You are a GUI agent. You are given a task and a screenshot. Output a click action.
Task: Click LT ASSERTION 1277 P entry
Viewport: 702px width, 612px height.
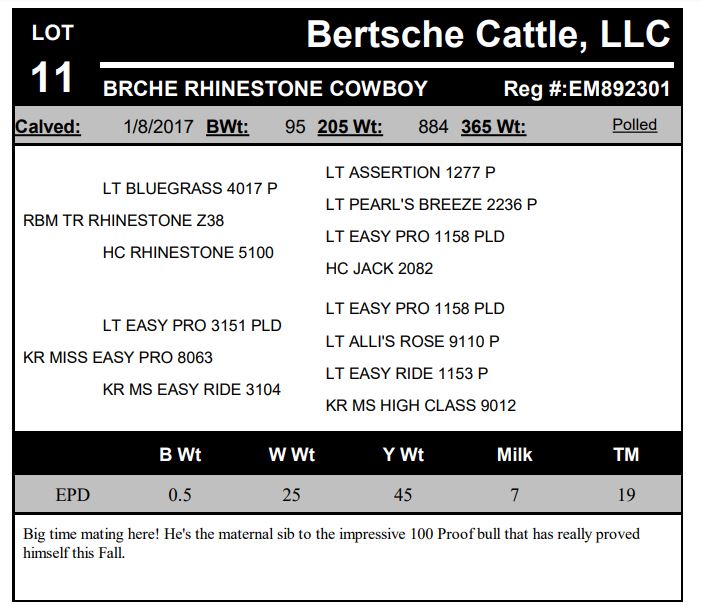pyautogui.click(x=410, y=172)
